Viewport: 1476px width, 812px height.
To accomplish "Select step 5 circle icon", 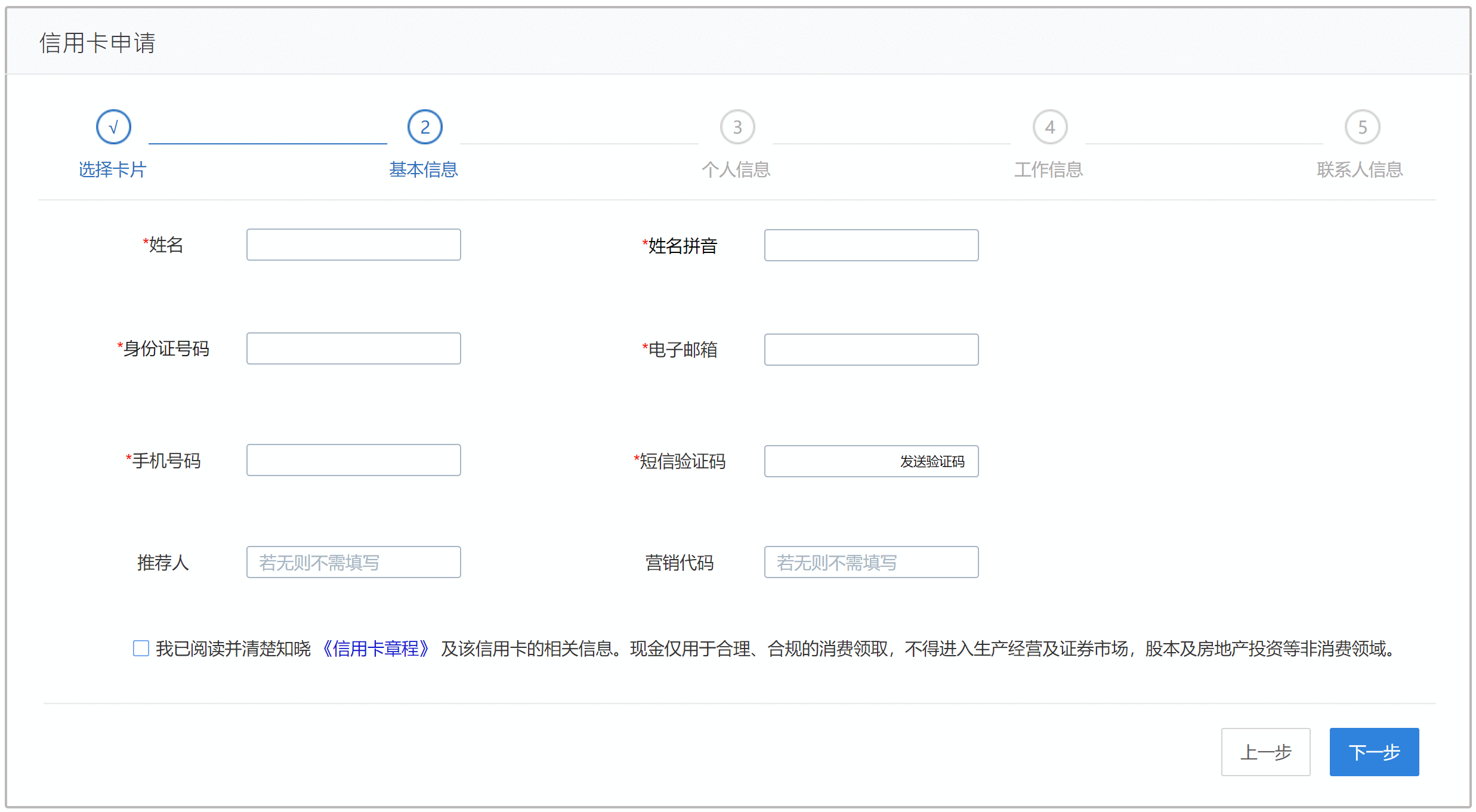I will tap(1363, 127).
